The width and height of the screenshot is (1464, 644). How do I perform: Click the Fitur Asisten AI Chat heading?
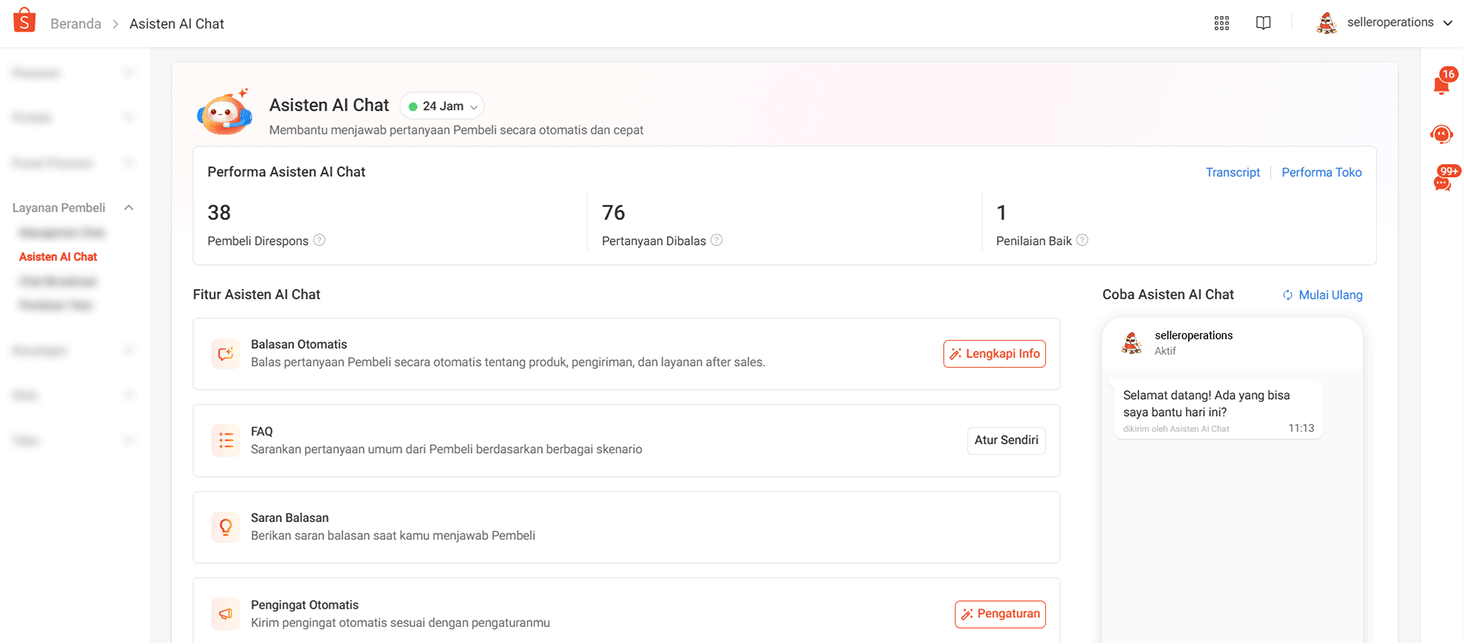257,295
